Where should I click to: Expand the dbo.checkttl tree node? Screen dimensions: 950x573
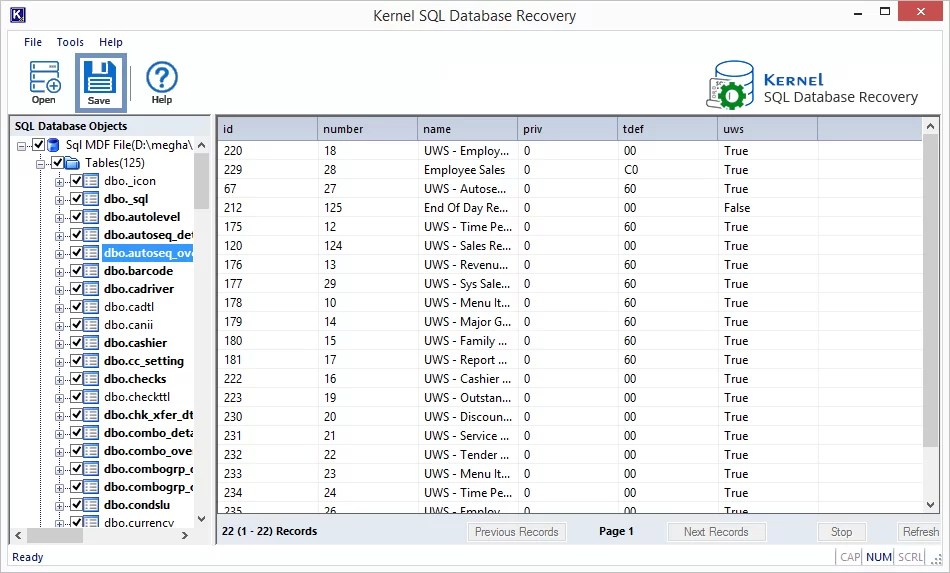59,398
